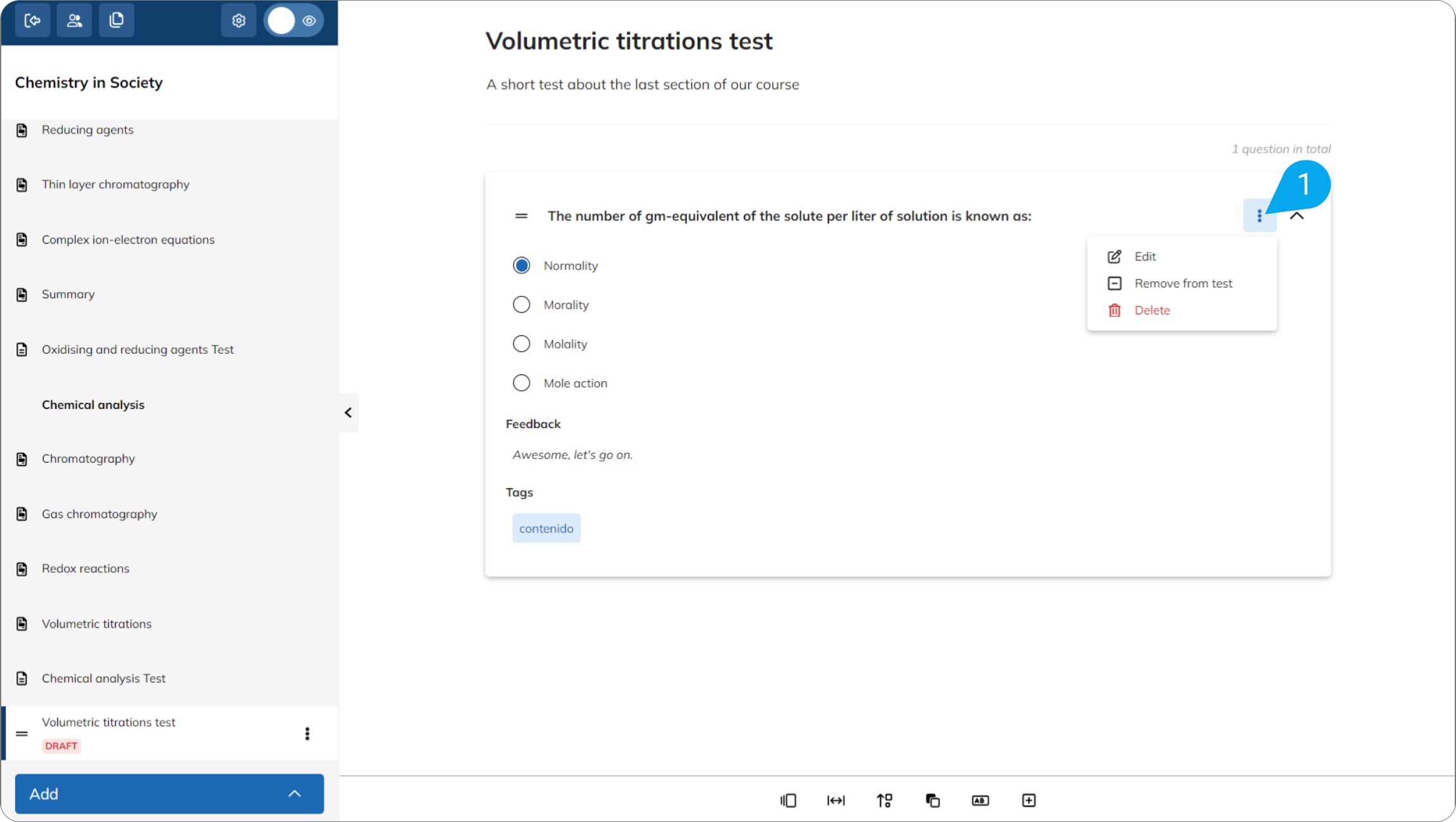Open Oxidising and reducing agents Test
Image resolution: width=1456 pixels, height=822 pixels.
coord(138,350)
